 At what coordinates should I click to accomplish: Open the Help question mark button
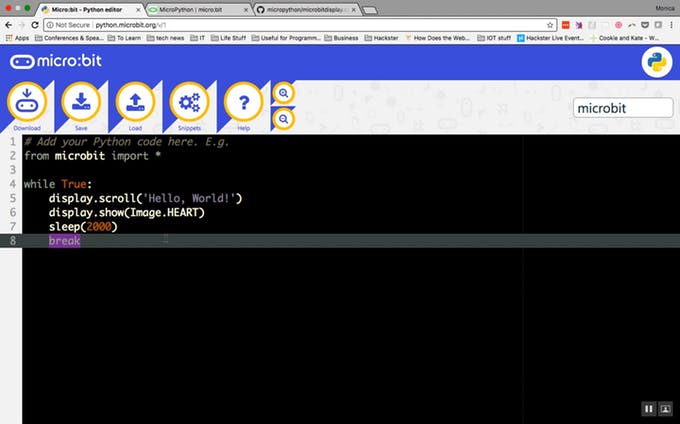[244, 102]
